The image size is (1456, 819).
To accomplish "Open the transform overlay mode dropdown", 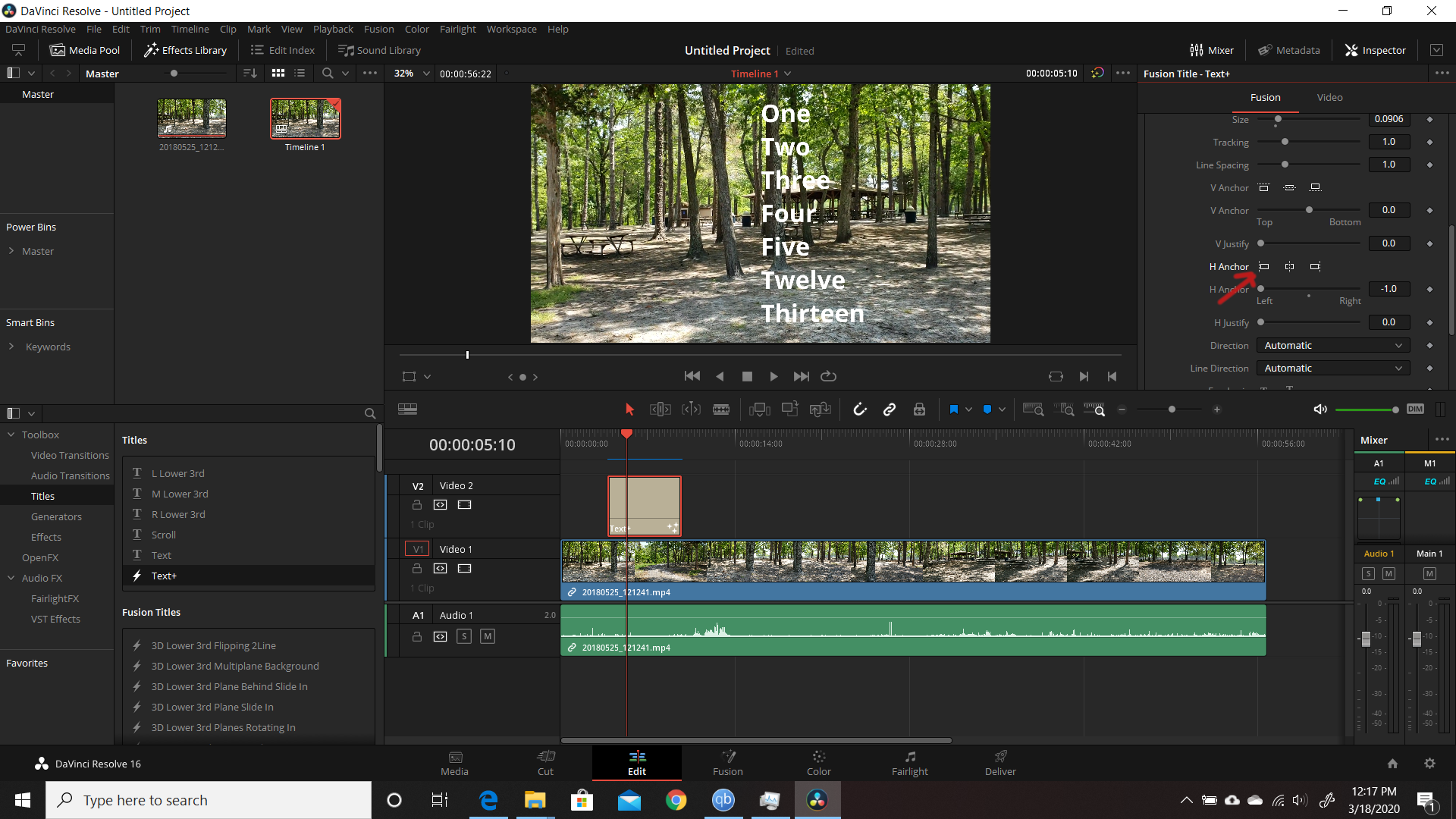I will tap(427, 377).
